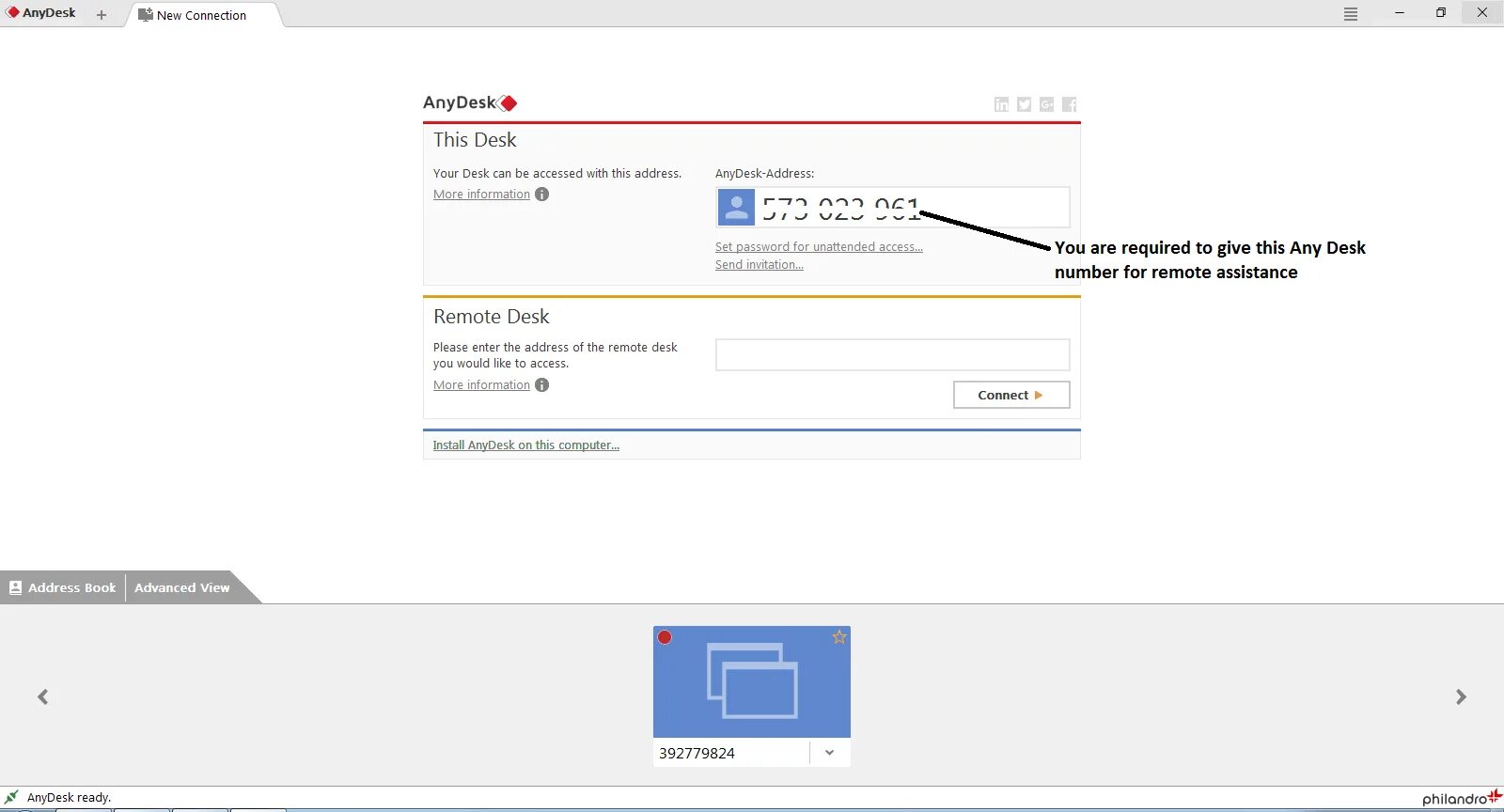Select the New Connection tab
Image resolution: width=1504 pixels, height=812 pixels.
point(201,15)
